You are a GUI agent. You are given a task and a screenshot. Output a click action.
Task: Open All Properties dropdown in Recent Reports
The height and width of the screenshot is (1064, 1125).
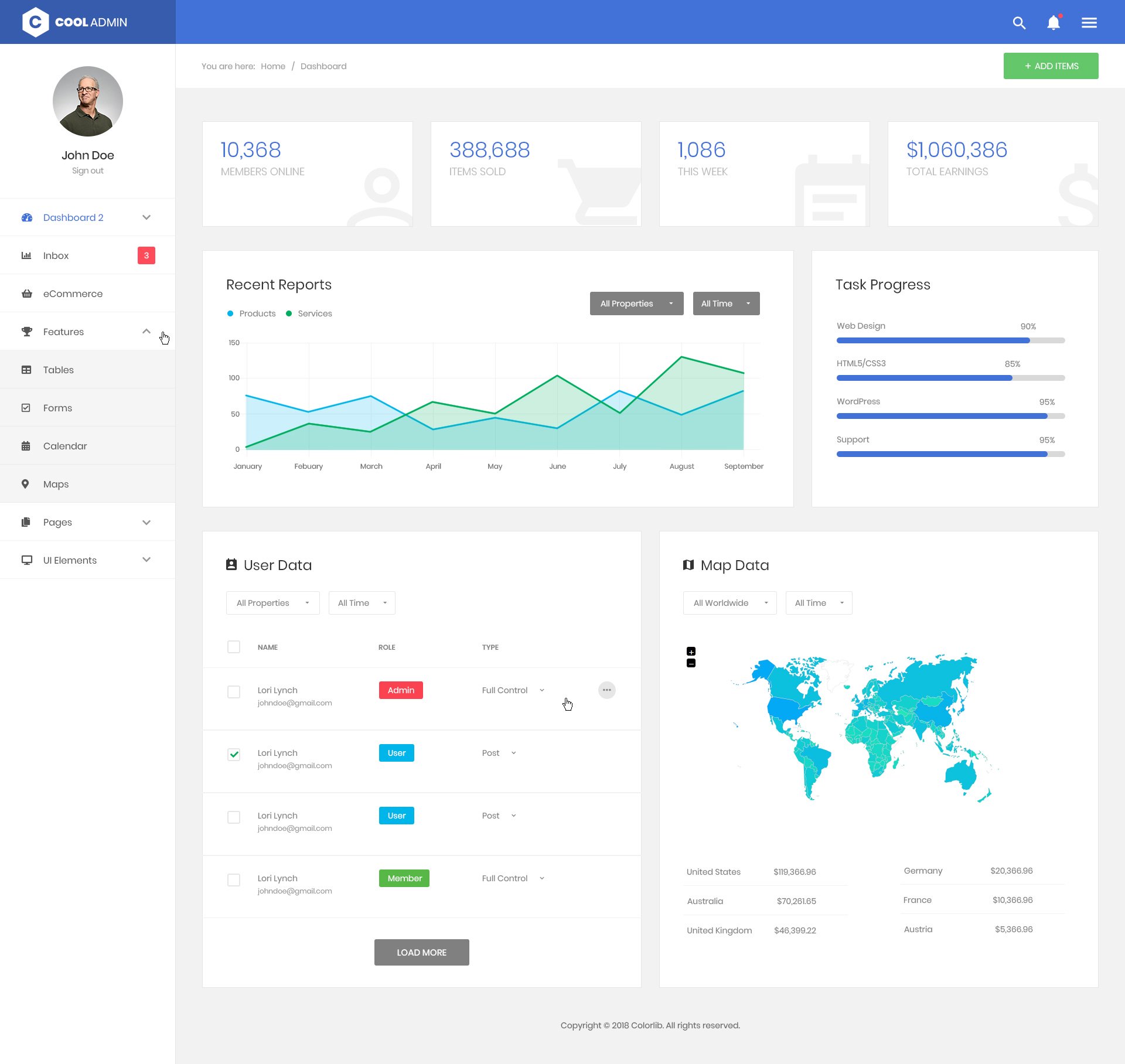(636, 303)
